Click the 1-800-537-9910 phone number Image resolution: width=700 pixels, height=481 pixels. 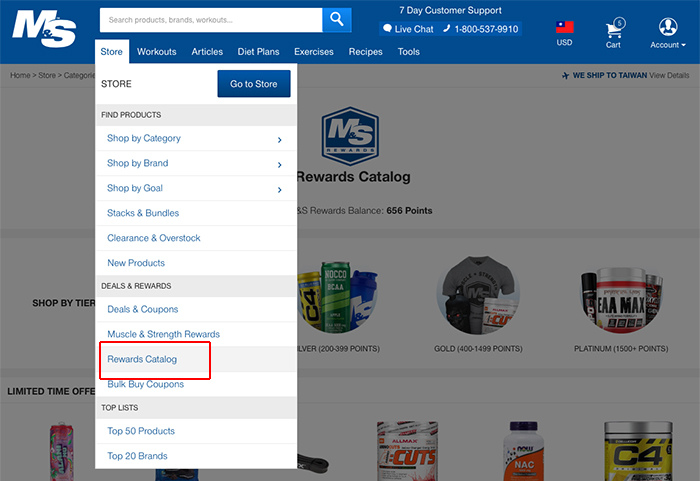coord(486,29)
